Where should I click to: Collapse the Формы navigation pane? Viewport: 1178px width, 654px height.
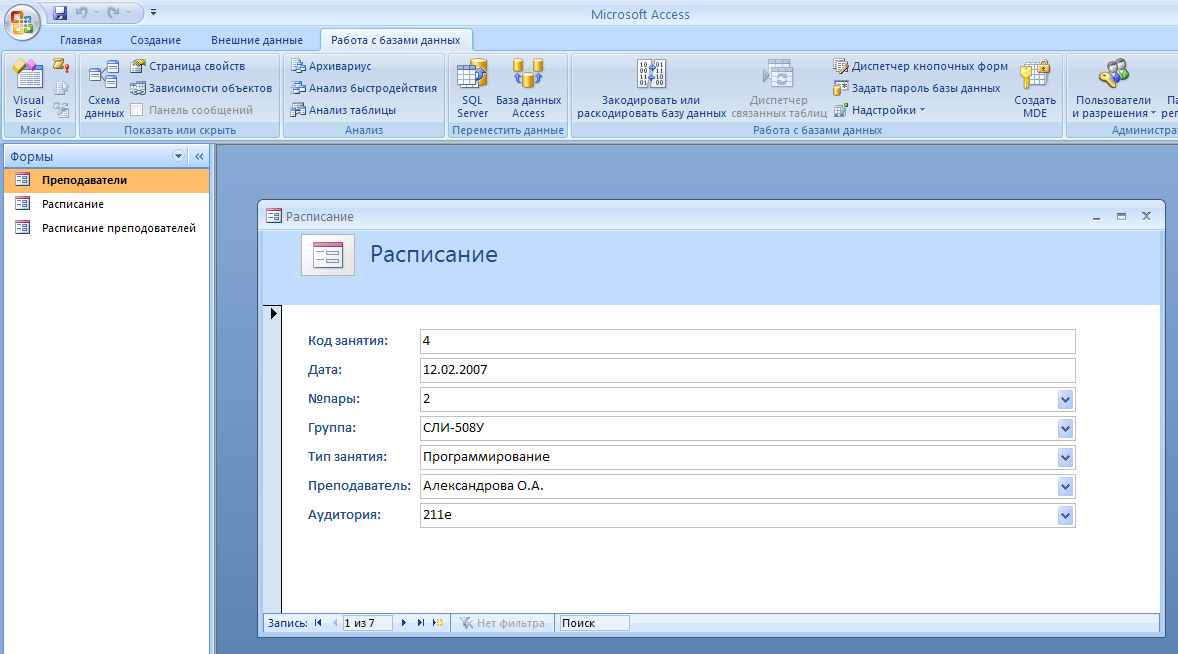[198, 157]
